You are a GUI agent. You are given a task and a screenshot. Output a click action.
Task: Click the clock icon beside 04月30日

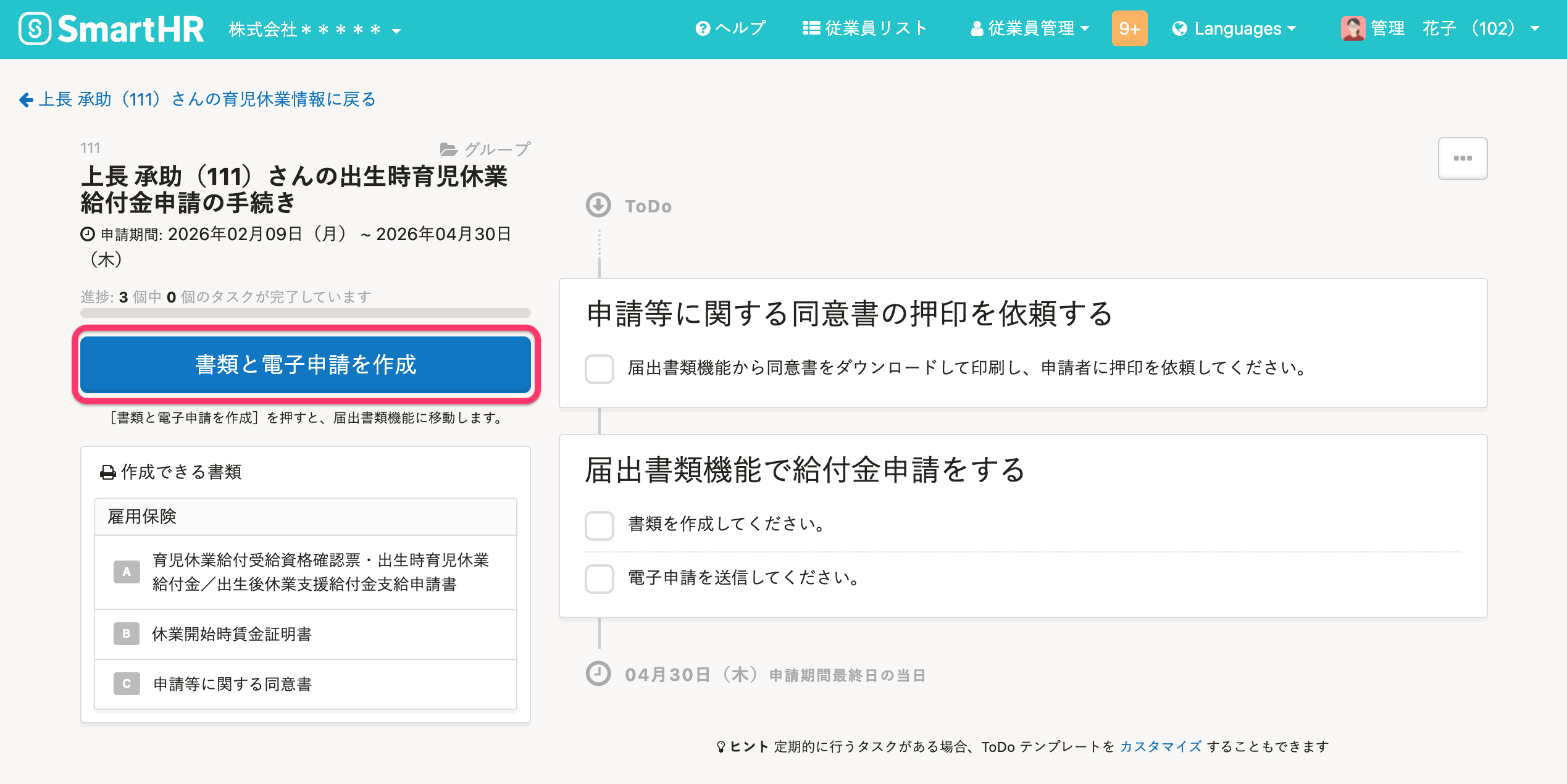(598, 674)
